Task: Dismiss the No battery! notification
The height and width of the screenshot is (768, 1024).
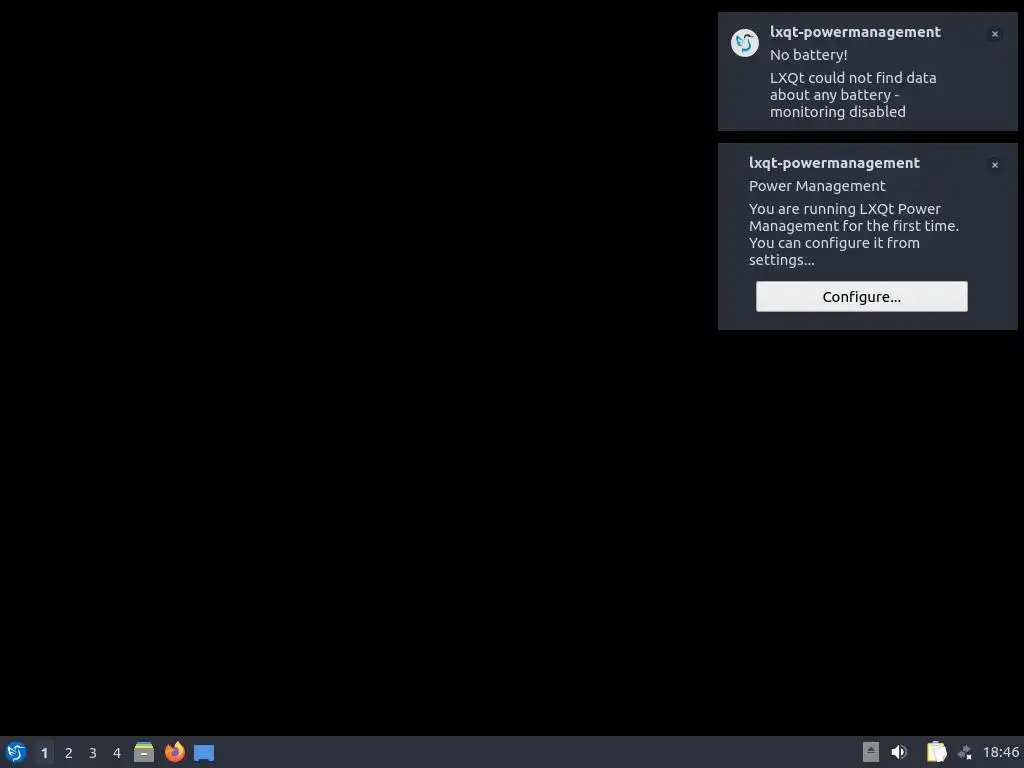Action: tap(995, 34)
